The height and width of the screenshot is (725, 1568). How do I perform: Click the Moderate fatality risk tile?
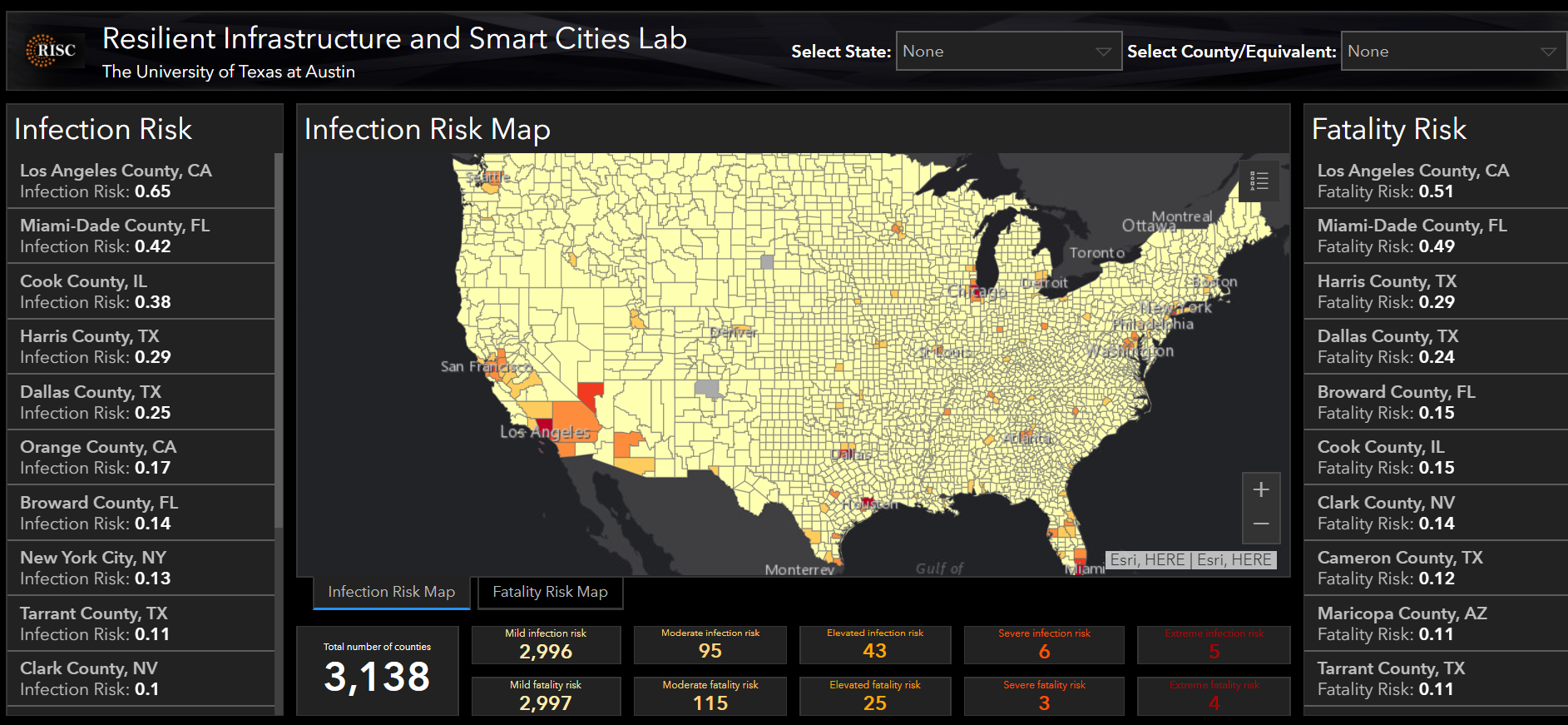(710, 696)
